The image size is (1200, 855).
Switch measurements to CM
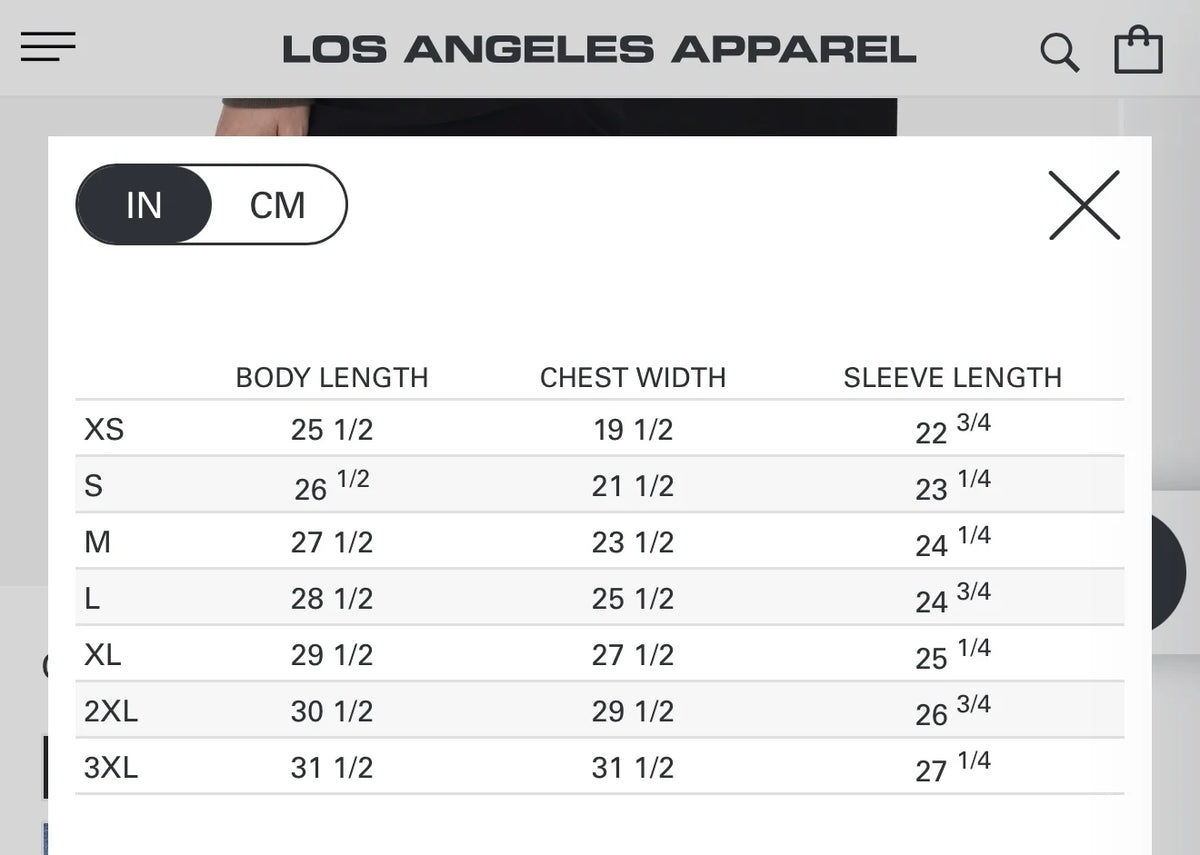277,205
